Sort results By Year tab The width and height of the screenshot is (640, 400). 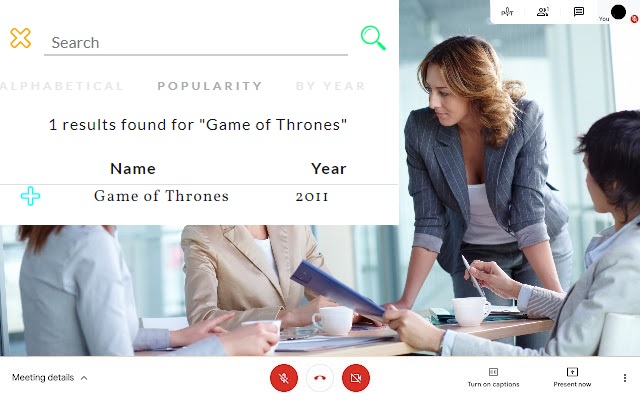click(x=330, y=86)
